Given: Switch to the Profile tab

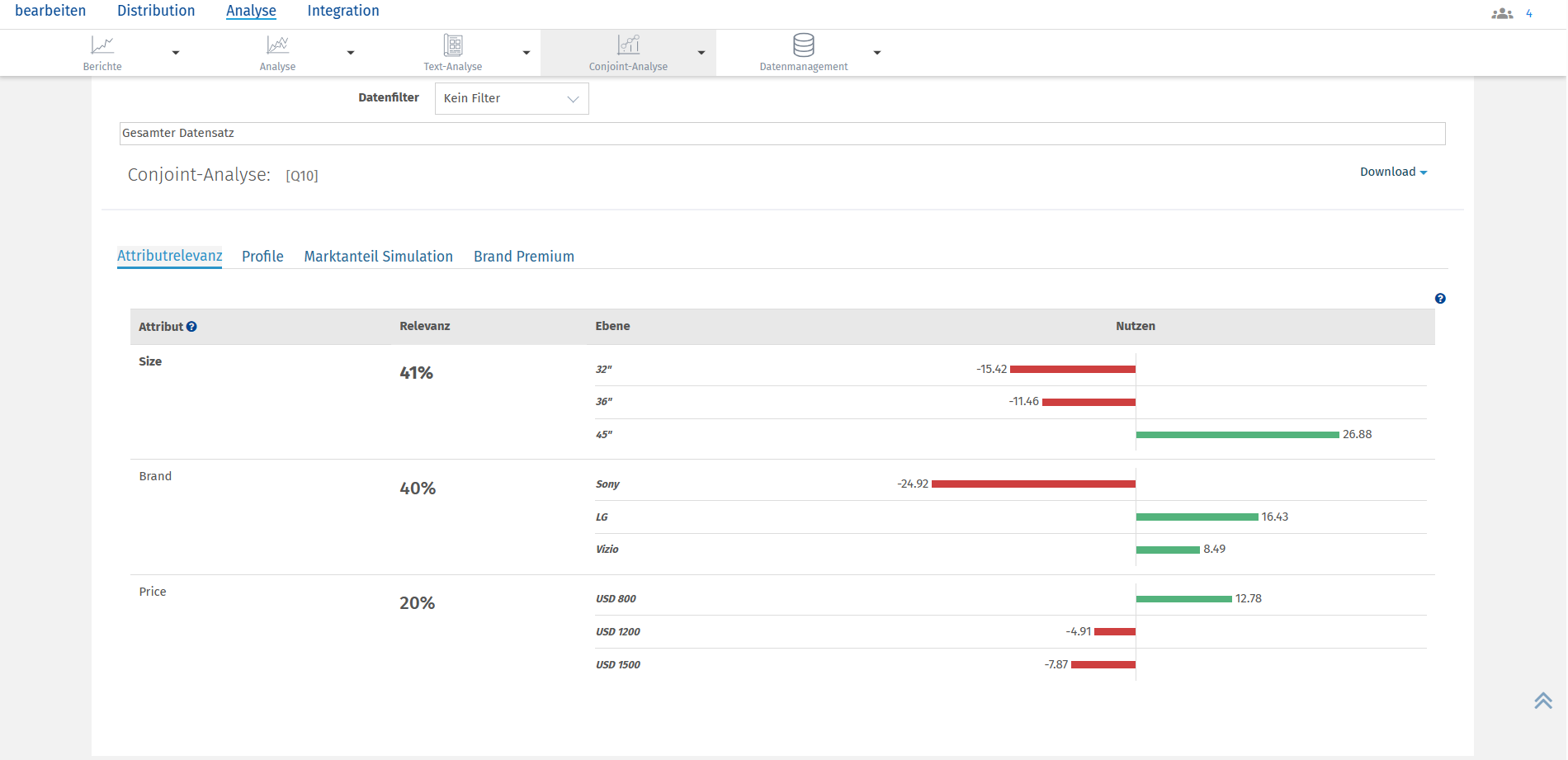Looking at the screenshot, I should tap(262, 257).
